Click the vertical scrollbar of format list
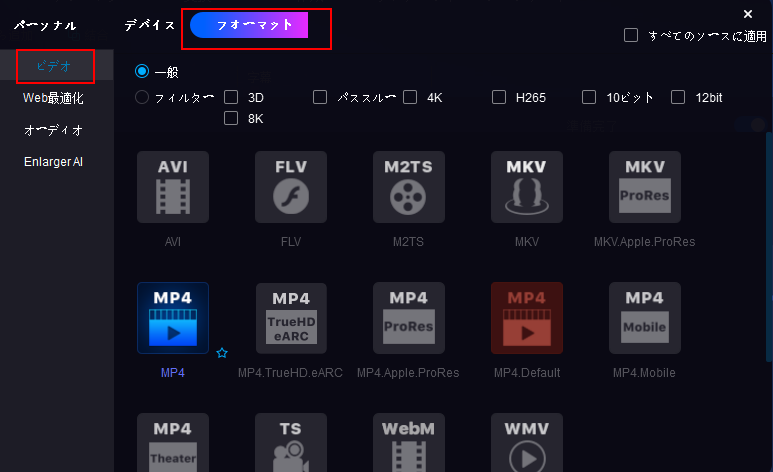773x472 pixels. (x=770, y=247)
